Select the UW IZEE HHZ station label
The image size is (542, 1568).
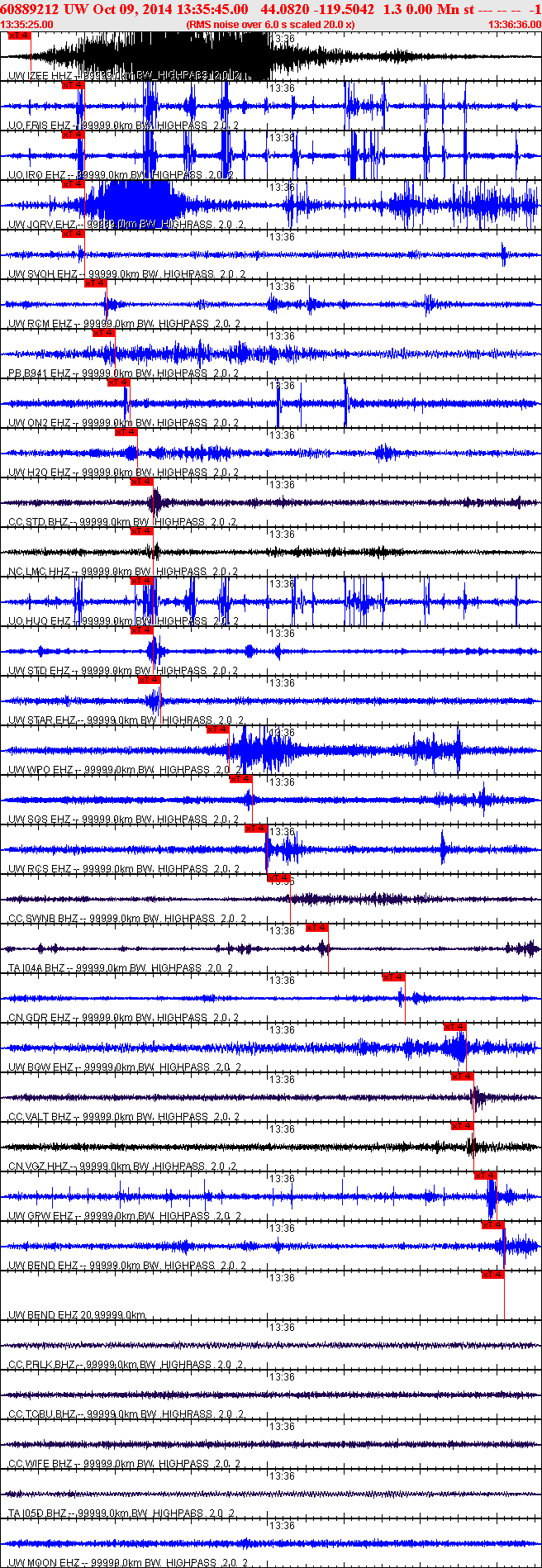pos(125,76)
